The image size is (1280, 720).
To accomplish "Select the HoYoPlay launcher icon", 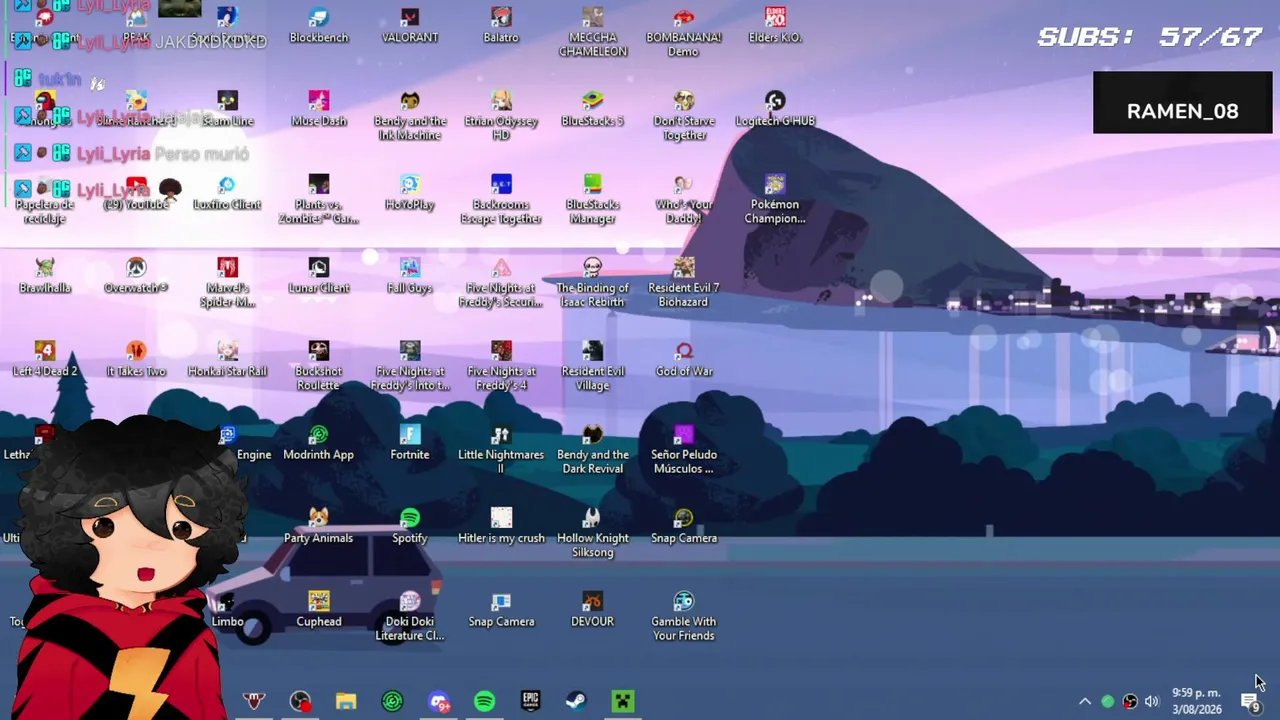I will coord(410,193).
